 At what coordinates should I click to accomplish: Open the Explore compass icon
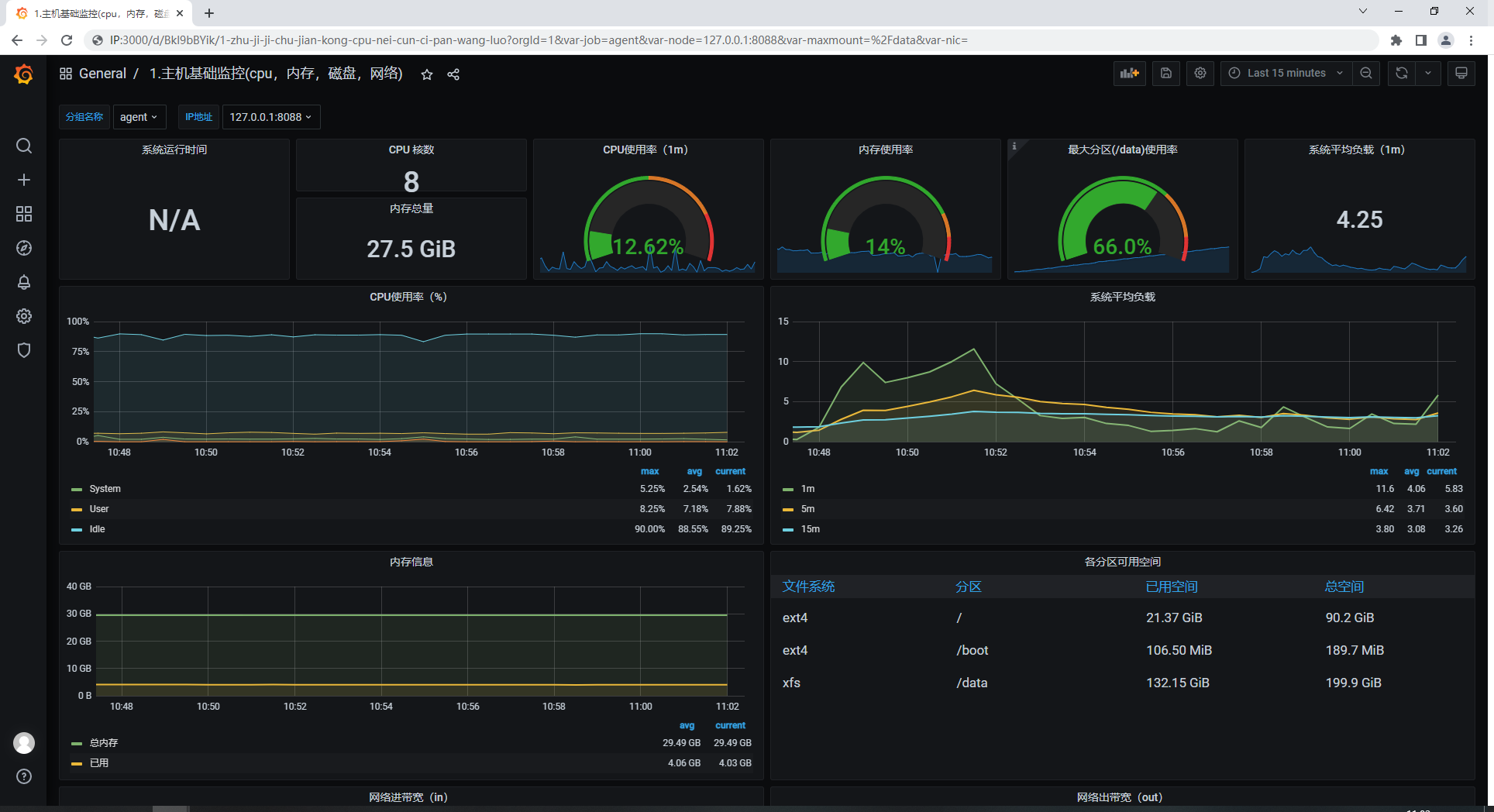pos(24,248)
